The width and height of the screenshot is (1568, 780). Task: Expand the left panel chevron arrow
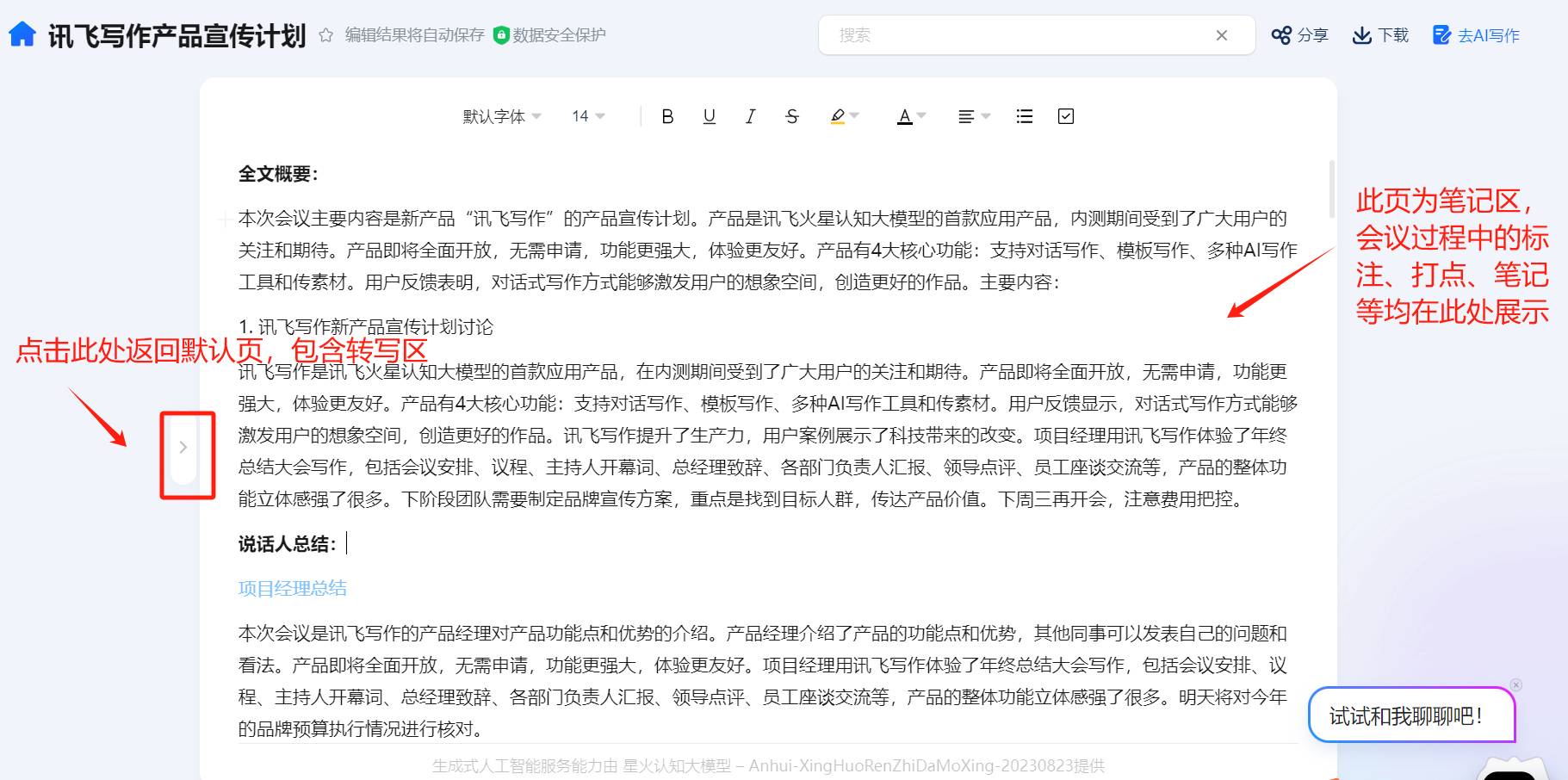coord(183,448)
